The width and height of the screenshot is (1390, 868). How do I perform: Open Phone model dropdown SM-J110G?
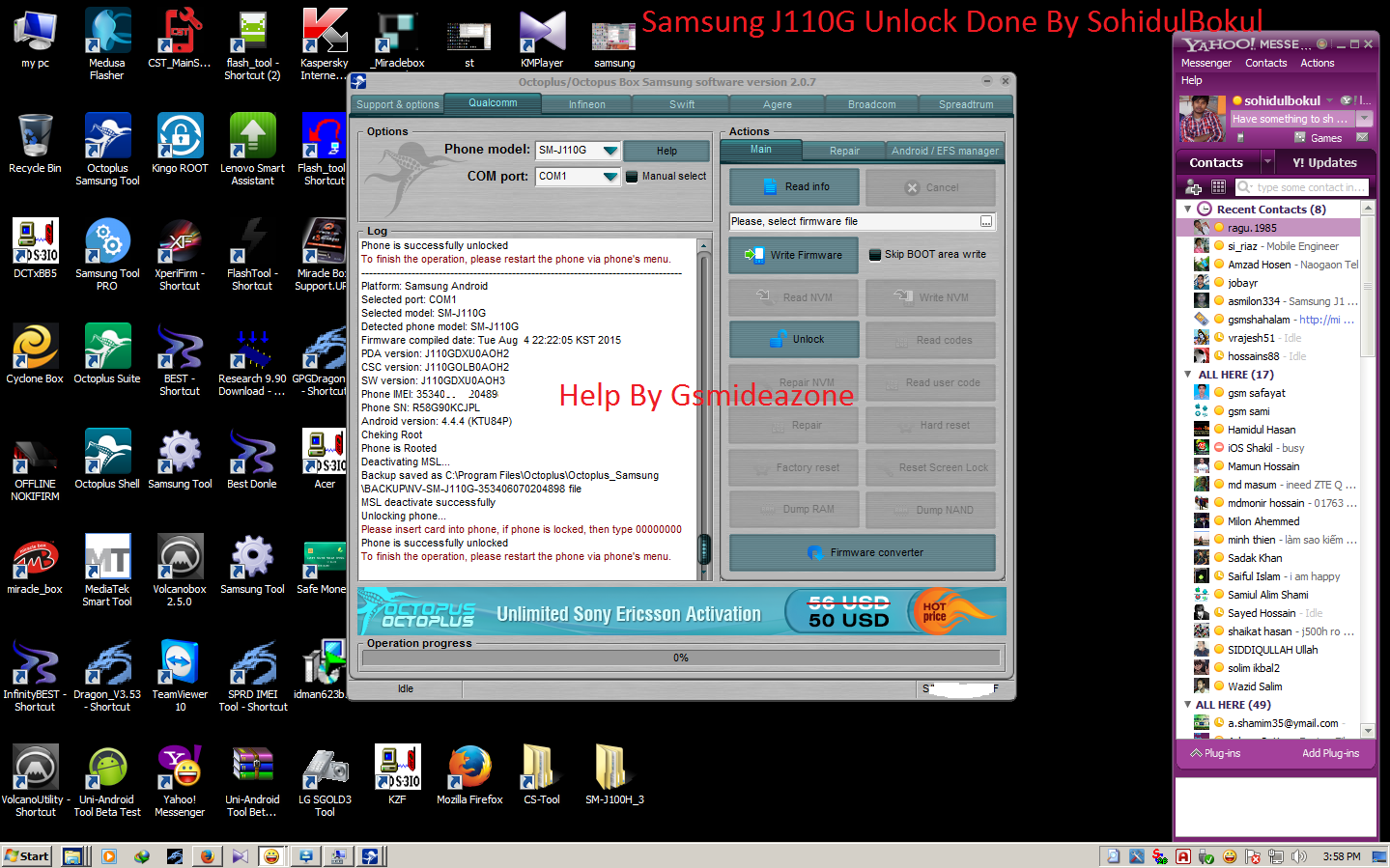[610, 151]
